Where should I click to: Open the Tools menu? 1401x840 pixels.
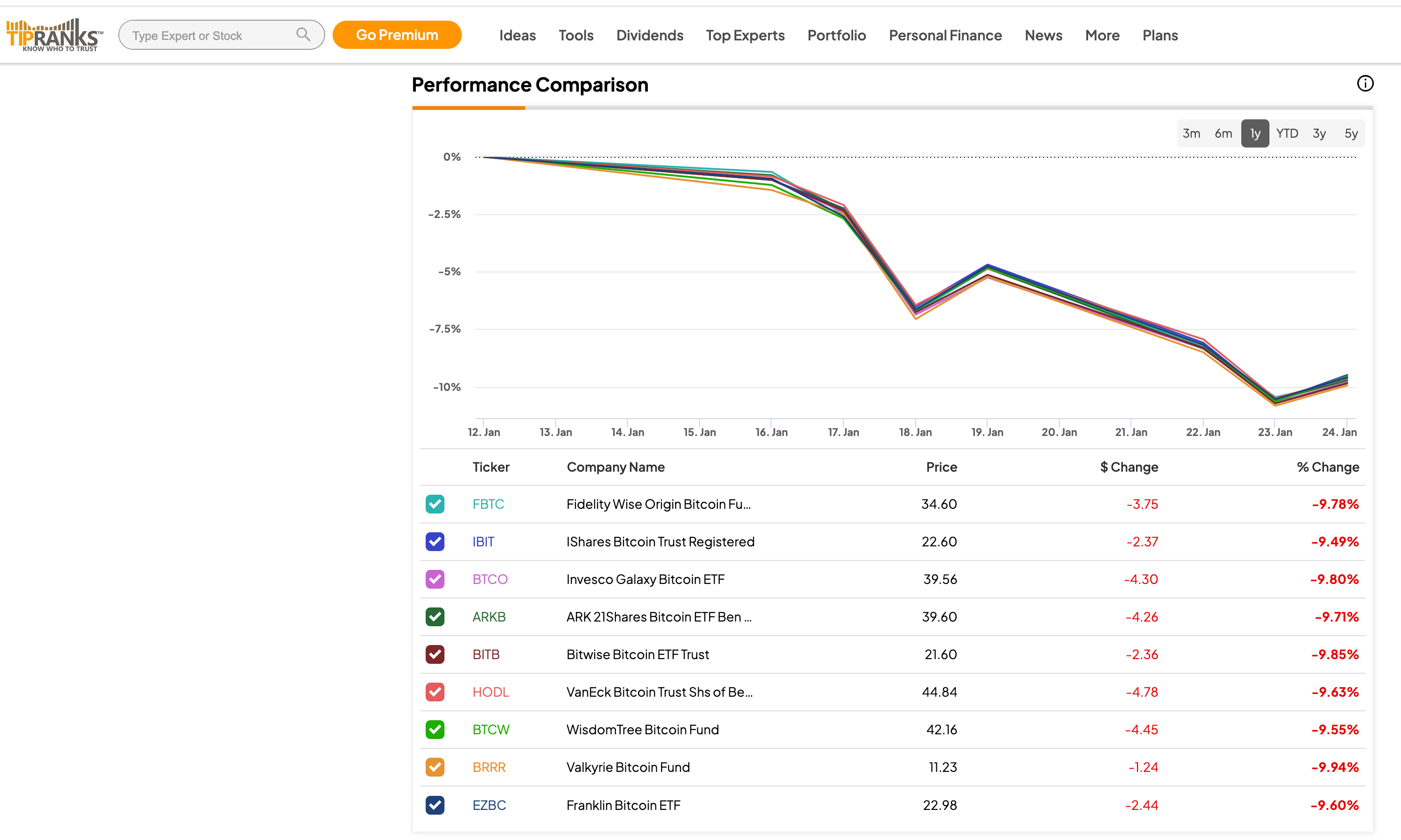(576, 36)
